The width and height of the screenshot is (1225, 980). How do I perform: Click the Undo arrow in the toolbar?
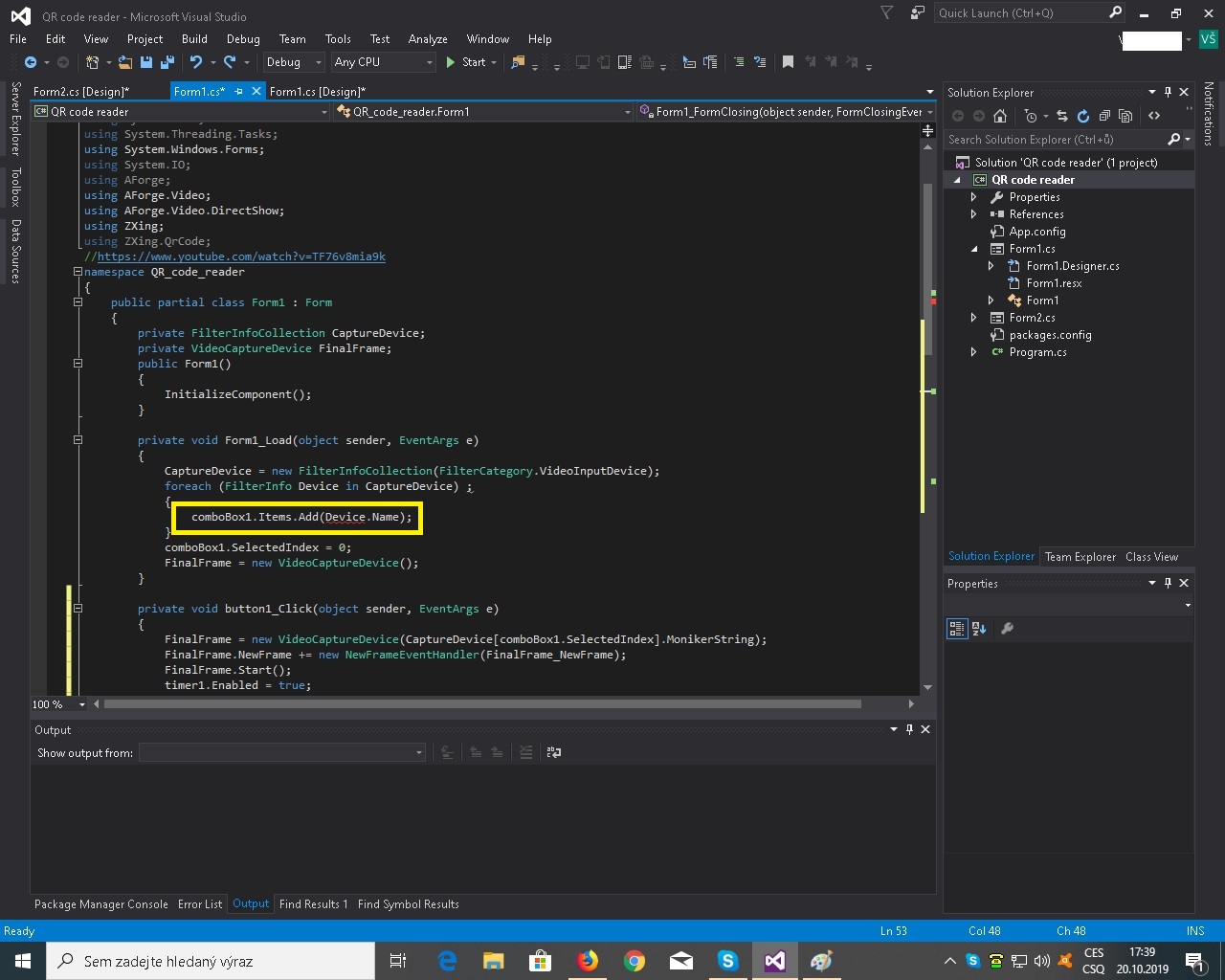point(196,62)
